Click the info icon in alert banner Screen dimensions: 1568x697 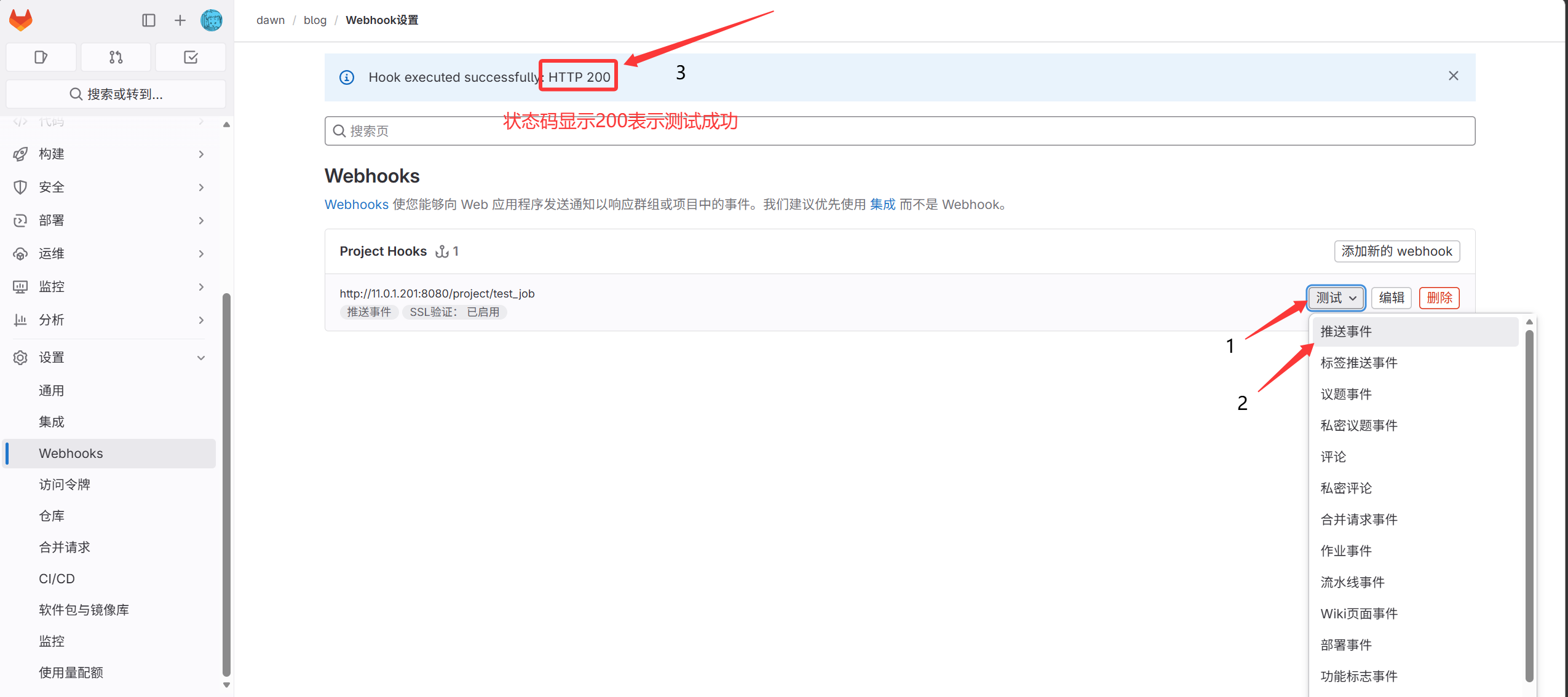tap(347, 77)
